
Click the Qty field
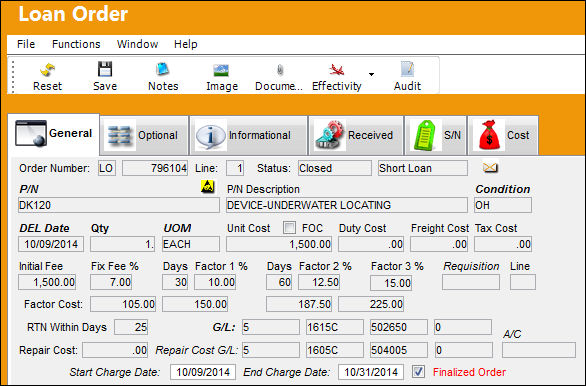(x=122, y=244)
